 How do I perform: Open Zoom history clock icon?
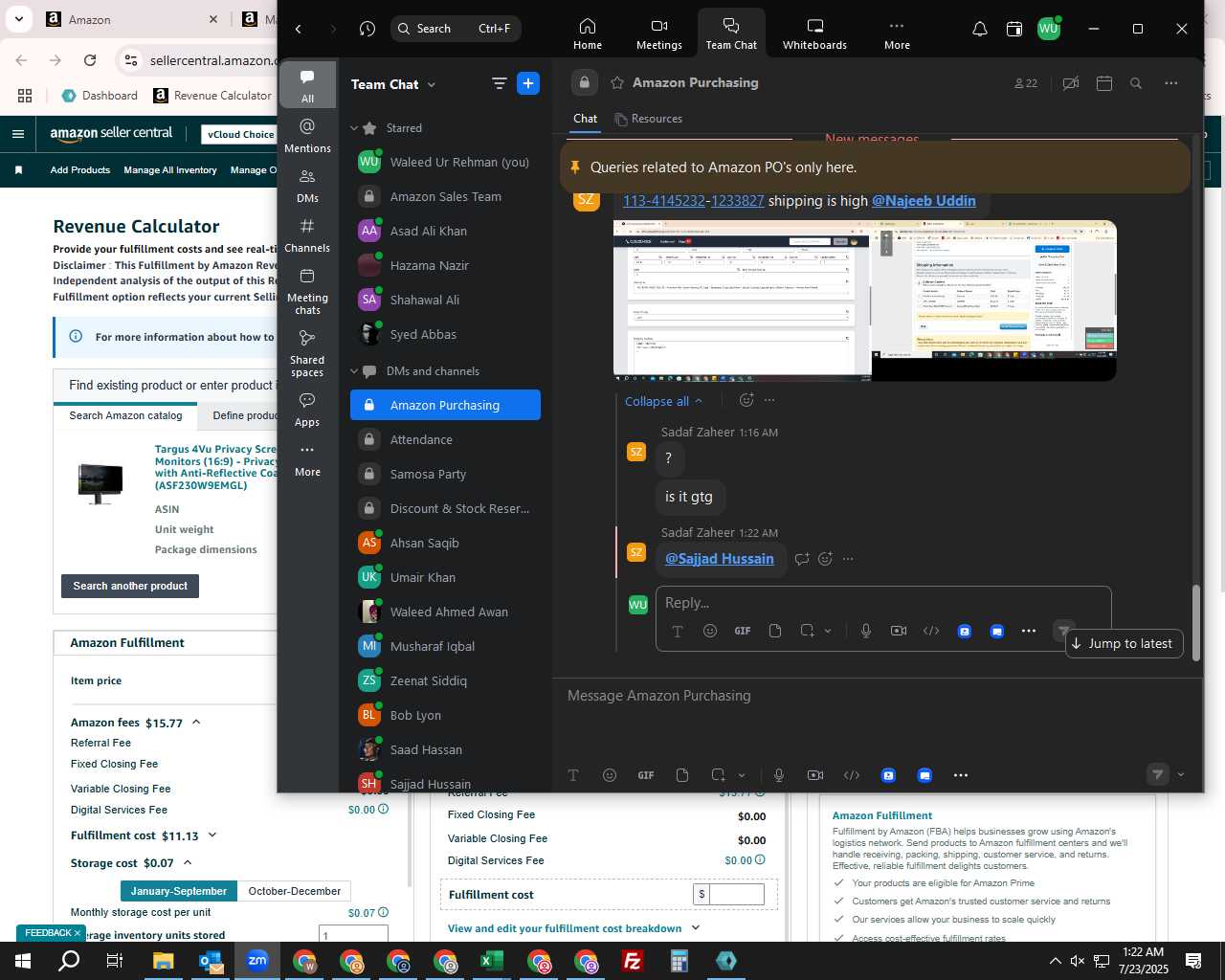(367, 29)
